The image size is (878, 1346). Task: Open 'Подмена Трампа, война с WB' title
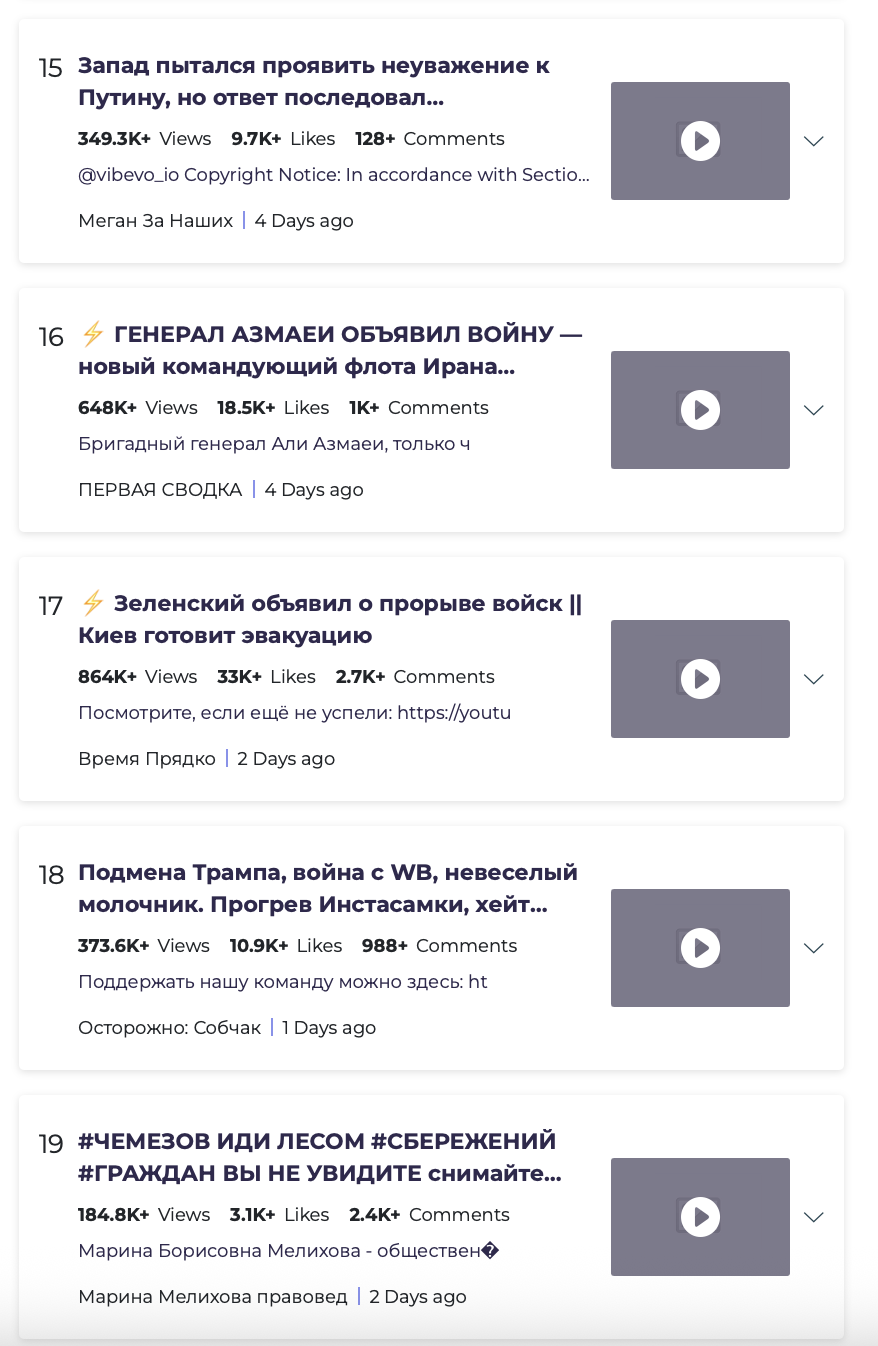point(328,889)
